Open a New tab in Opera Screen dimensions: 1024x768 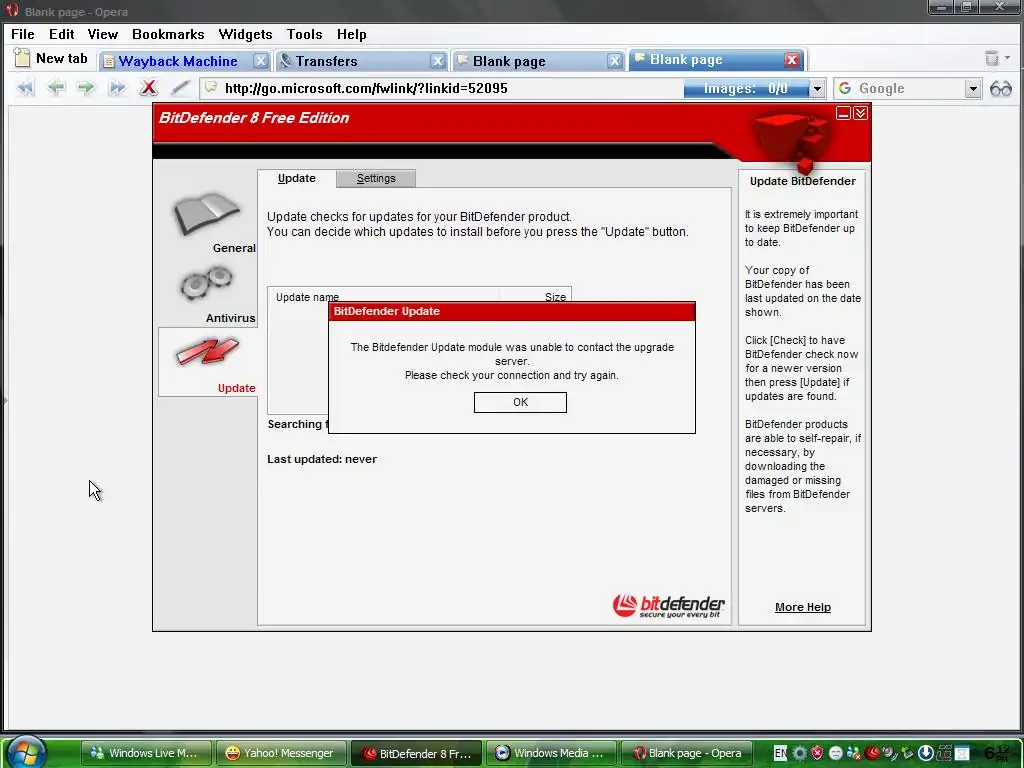click(x=50, y=58)
